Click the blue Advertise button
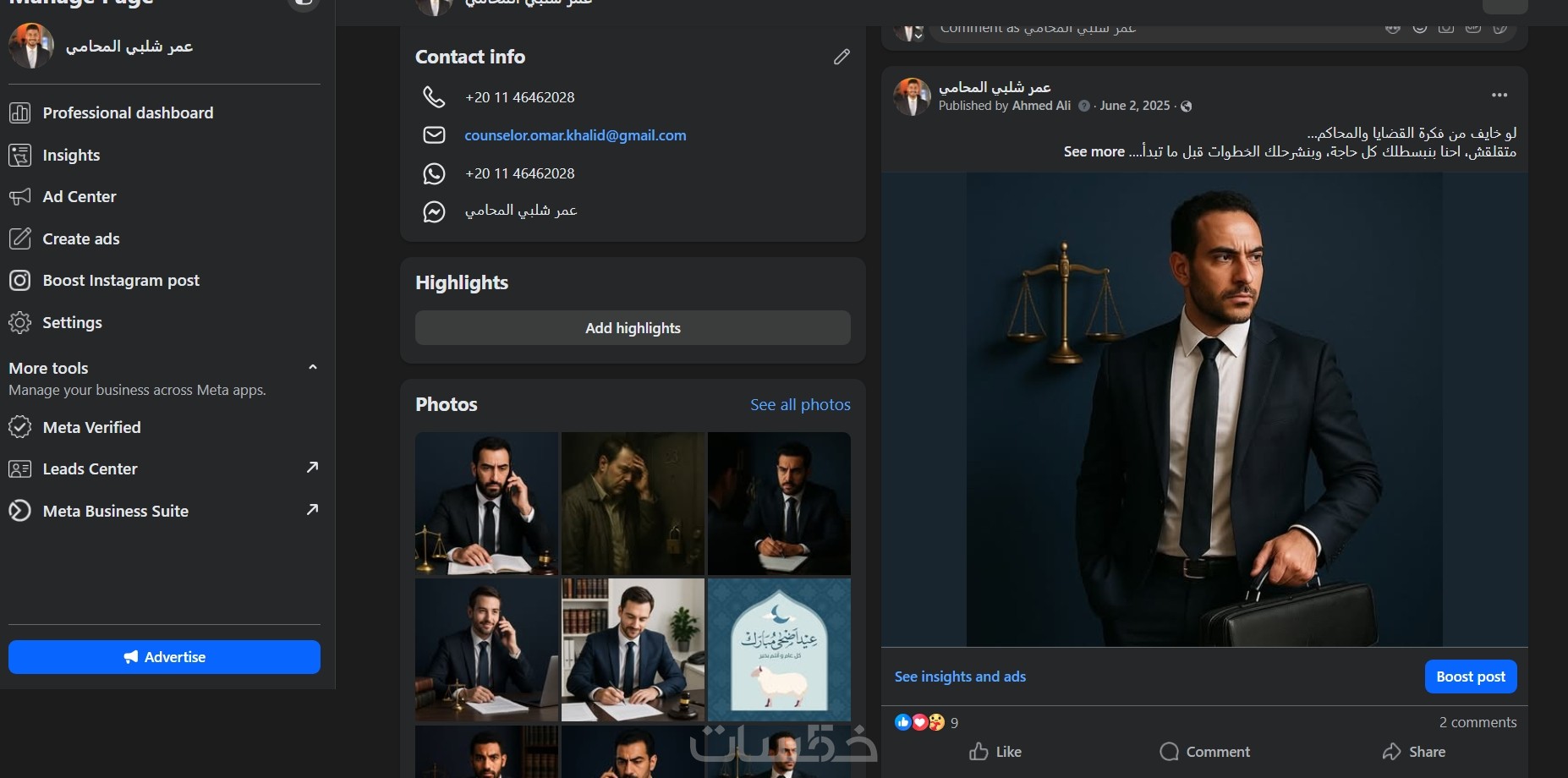Viewport: 1568px width, 778px height. (x=164, y=657)
